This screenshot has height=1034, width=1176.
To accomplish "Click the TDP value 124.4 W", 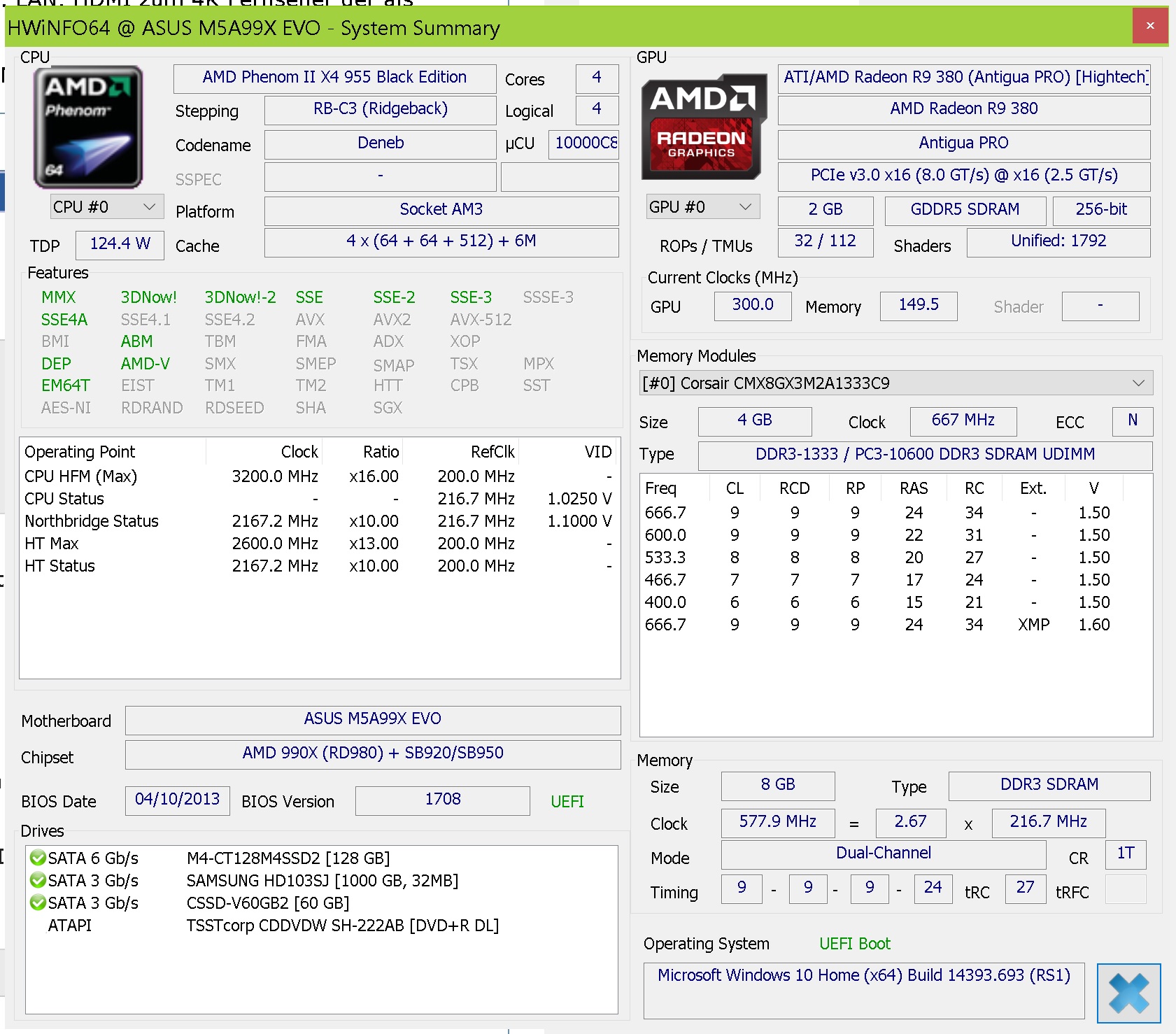I will [120, 245].
